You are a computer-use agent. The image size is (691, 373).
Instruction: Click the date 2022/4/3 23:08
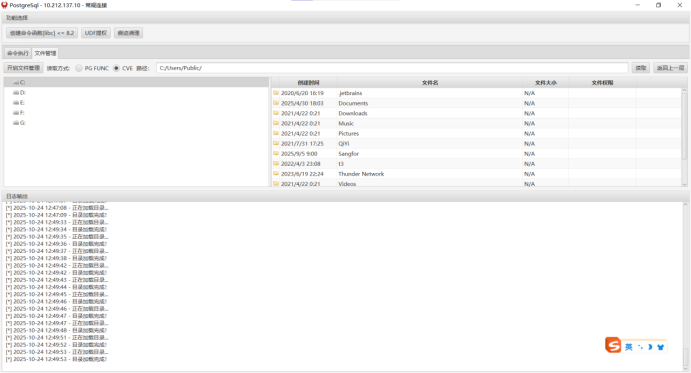click(301, 164)
